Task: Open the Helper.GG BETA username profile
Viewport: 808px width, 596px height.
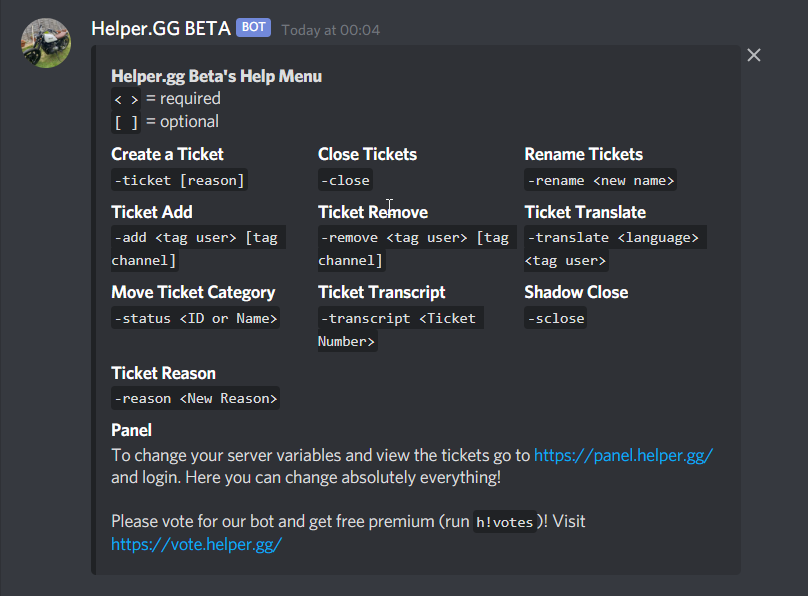Action: click(161, 29)
